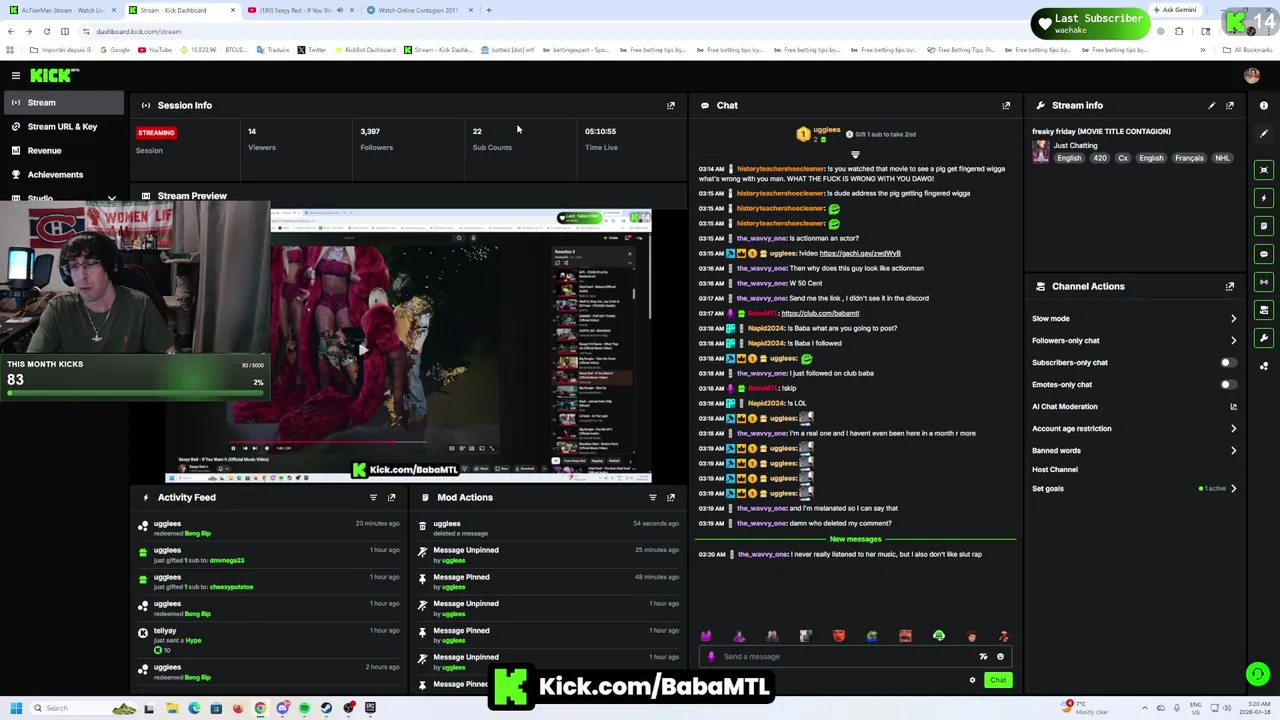Open Windows Start menu

point(15,708)
